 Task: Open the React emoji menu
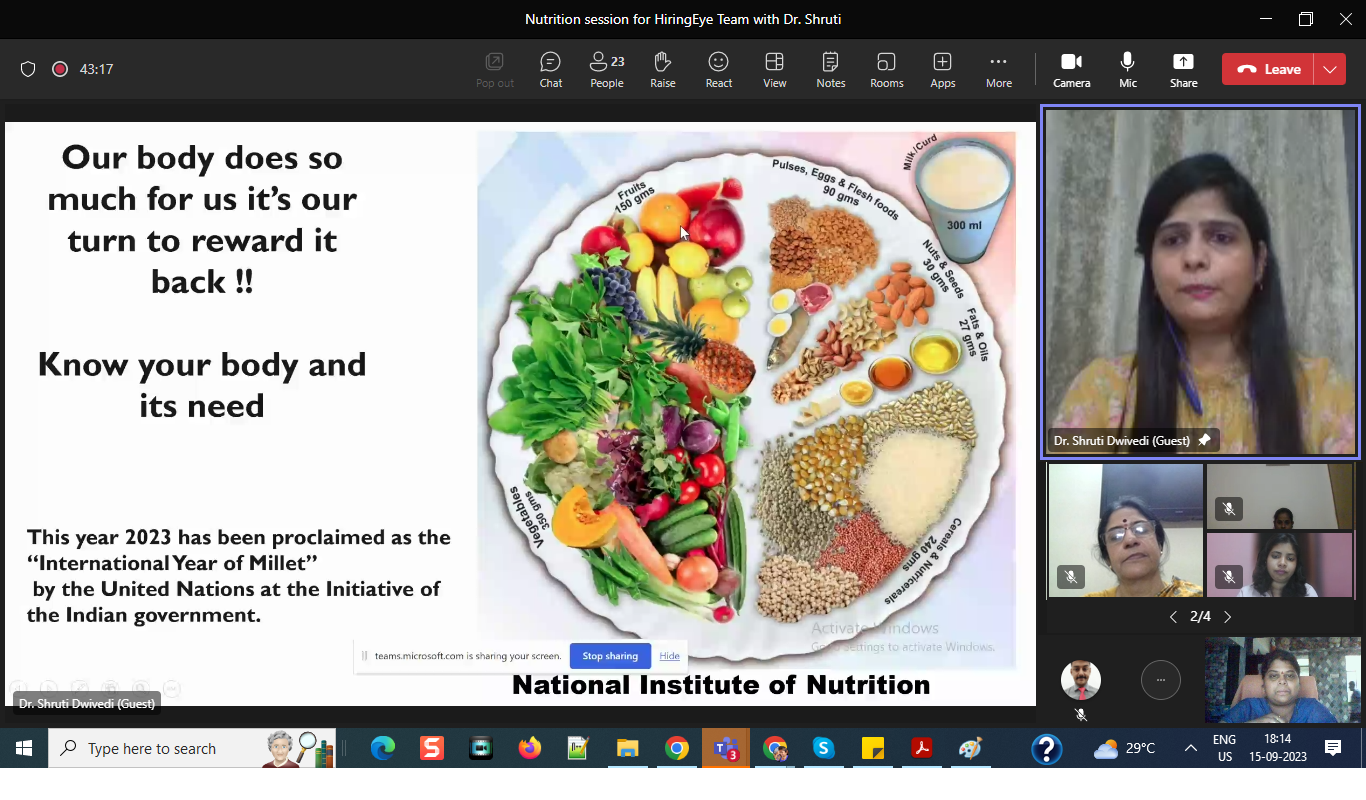coord(718,70)
